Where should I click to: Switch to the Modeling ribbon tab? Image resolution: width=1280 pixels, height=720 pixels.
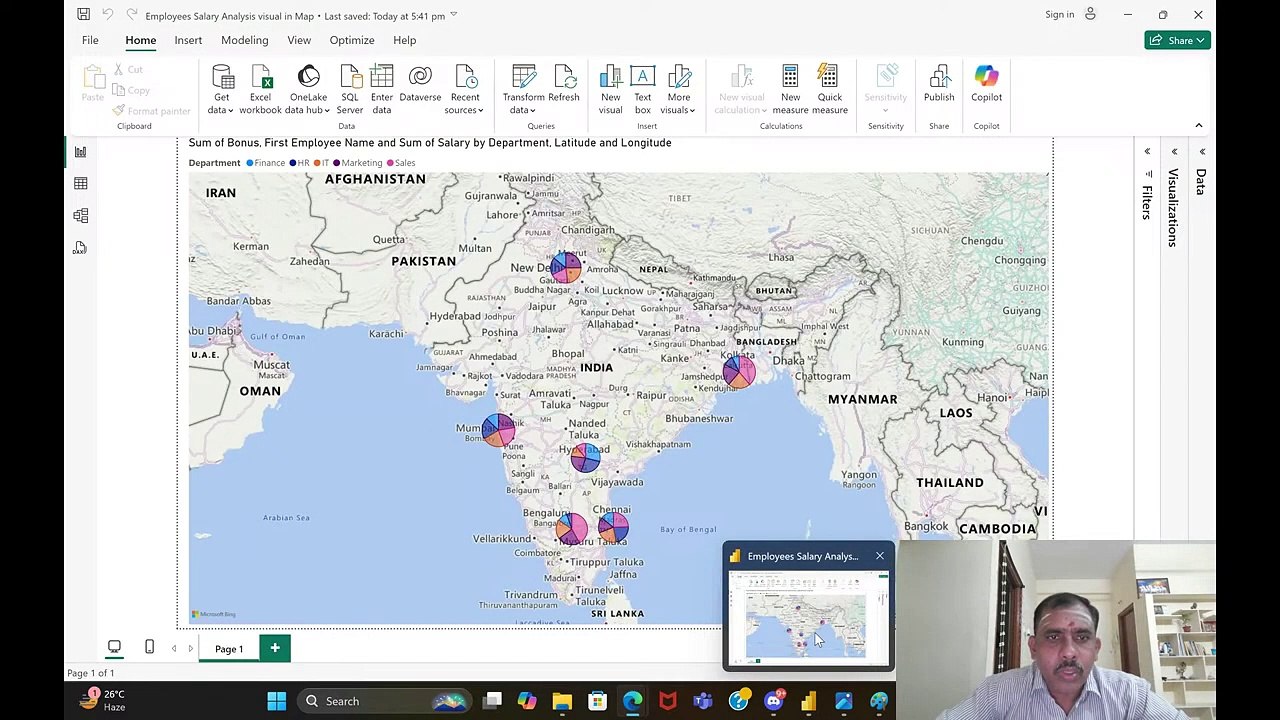[244, 40]
